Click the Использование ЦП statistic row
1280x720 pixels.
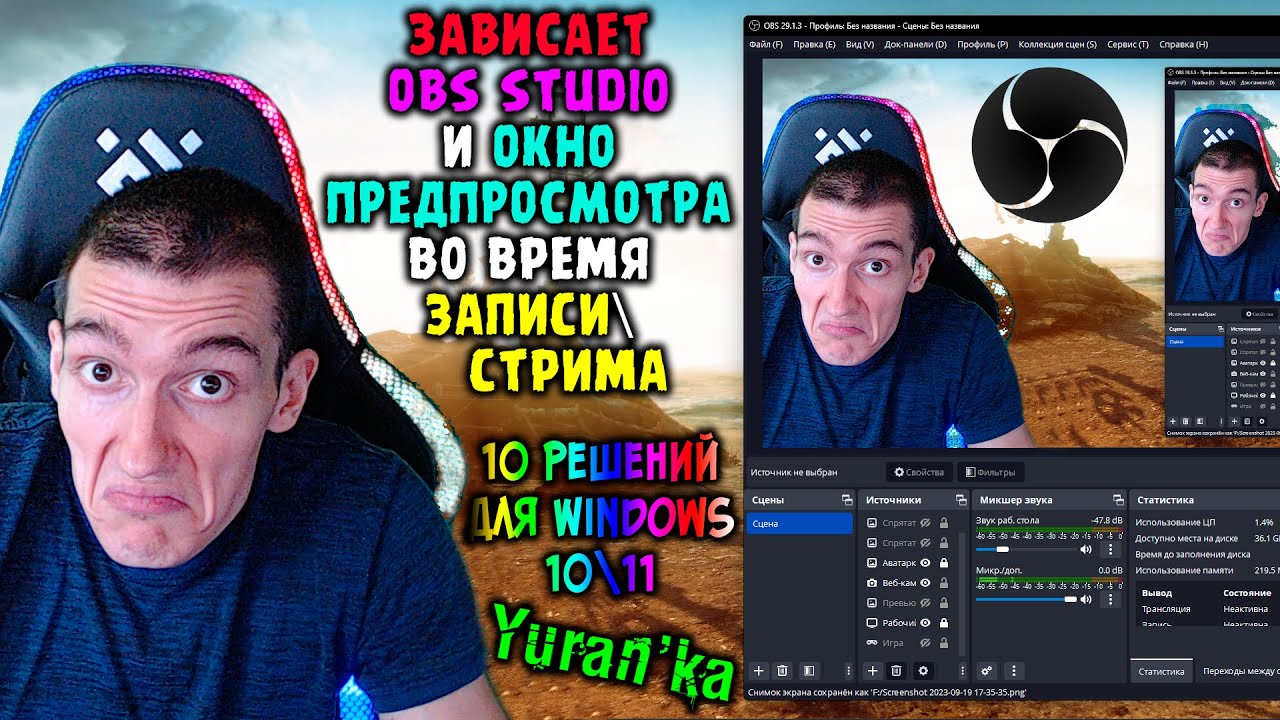pos(1207,522)
